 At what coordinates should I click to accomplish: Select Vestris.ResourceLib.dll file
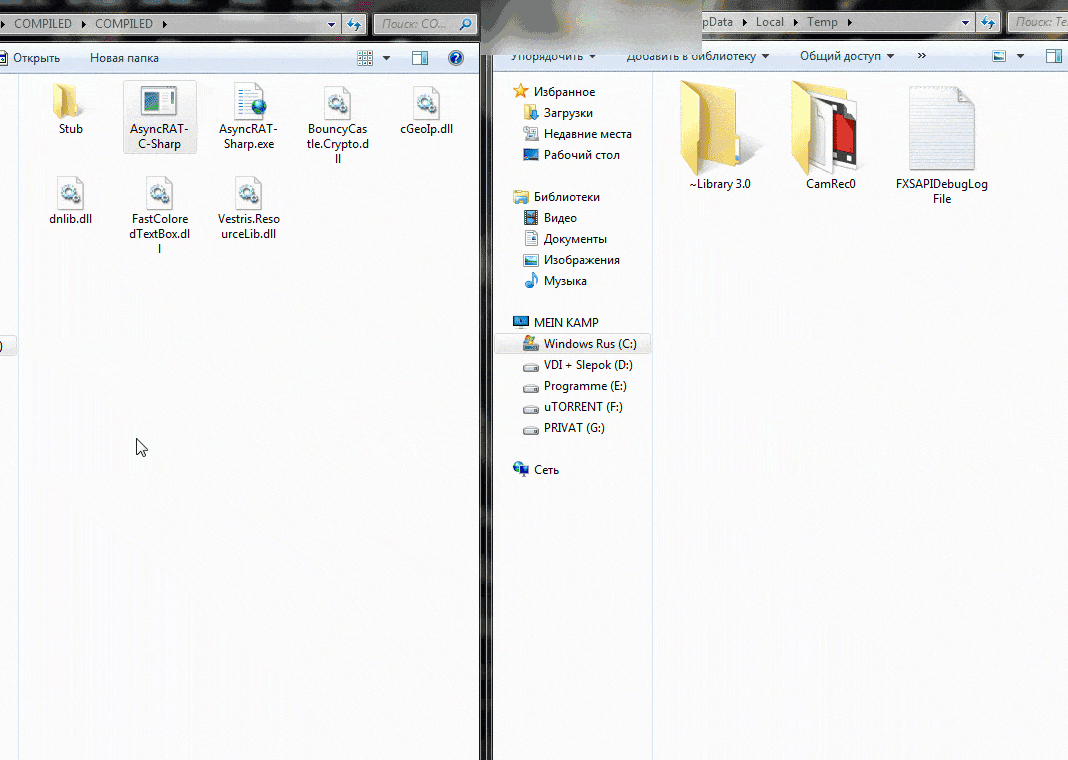tap(249, 207)
